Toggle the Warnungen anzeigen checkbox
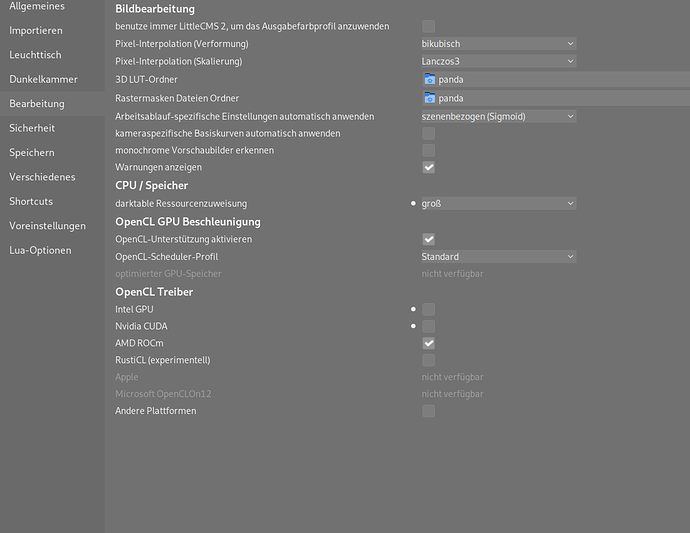The image size is (690, 533). pos(429,168)
